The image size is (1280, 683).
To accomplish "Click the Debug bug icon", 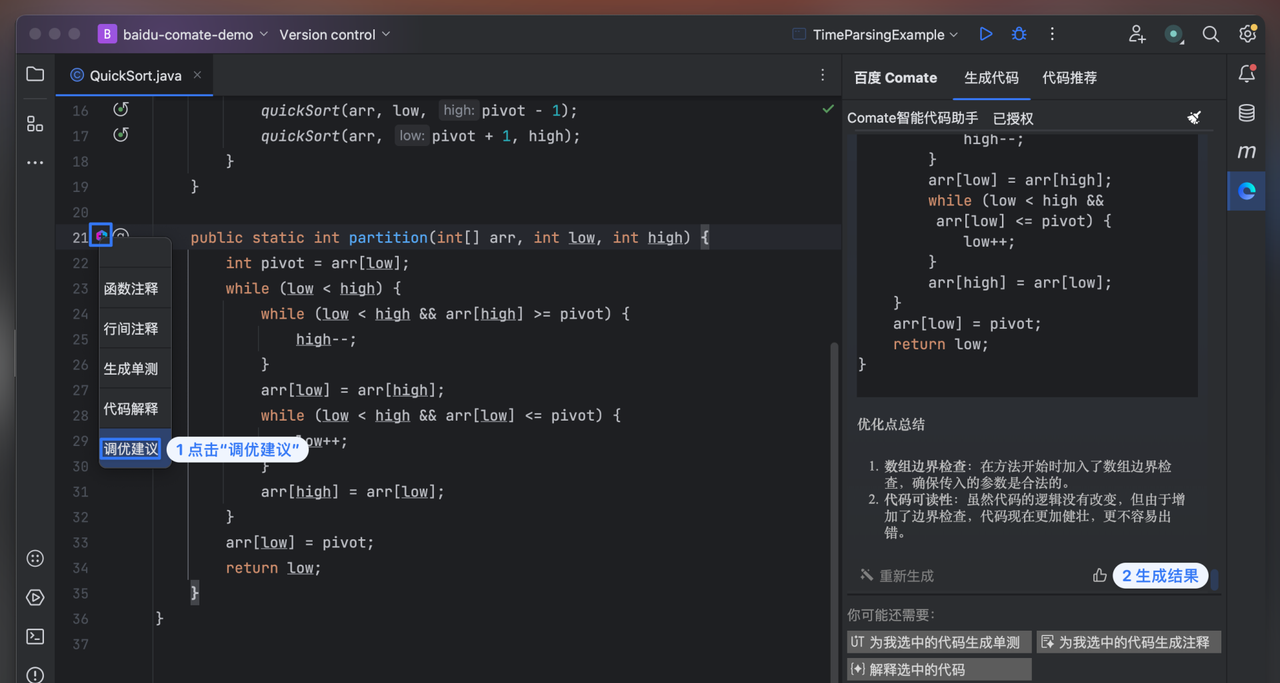I will [1019, 34].
